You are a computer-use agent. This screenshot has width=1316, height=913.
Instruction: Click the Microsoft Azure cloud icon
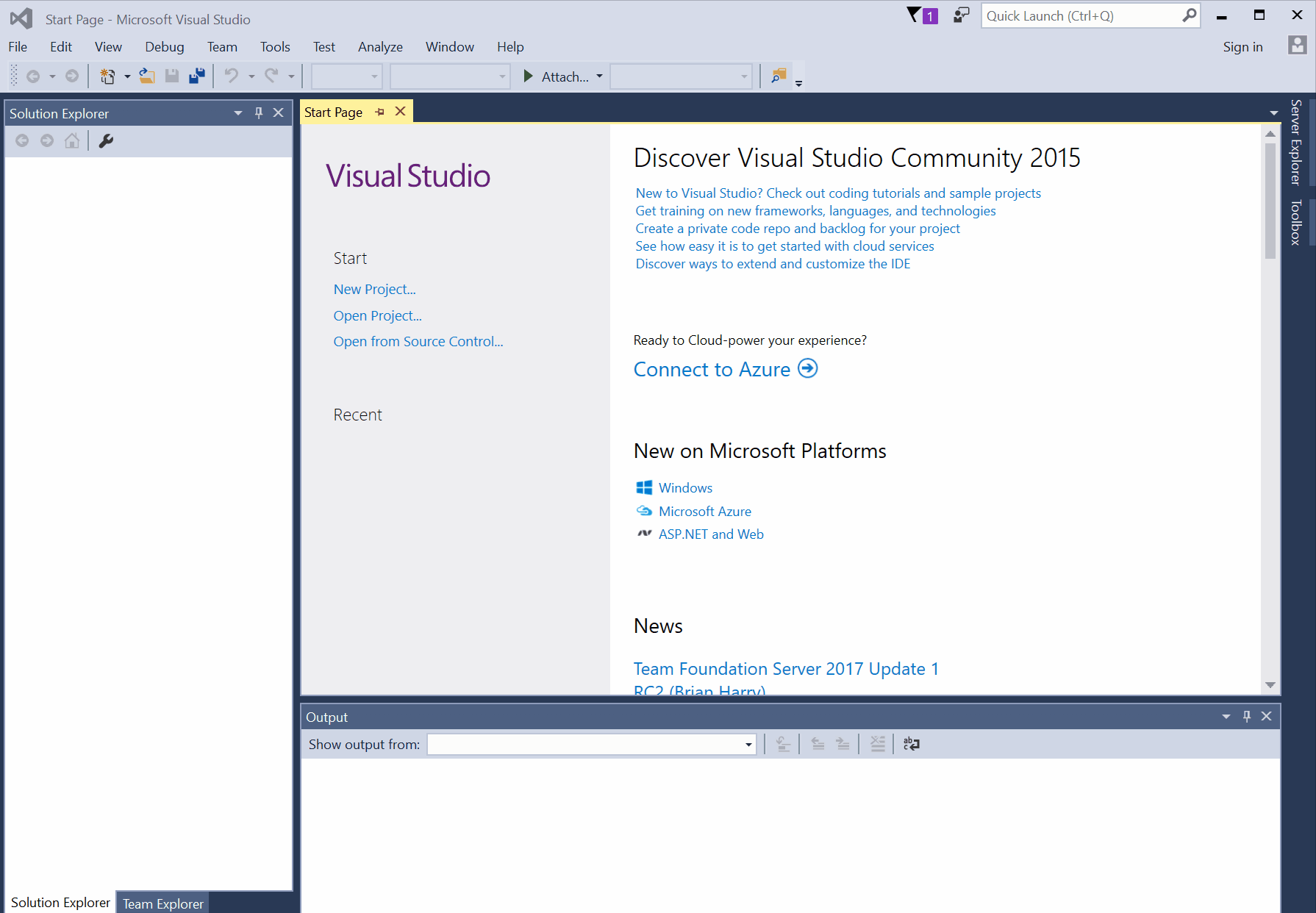point(644,511)
